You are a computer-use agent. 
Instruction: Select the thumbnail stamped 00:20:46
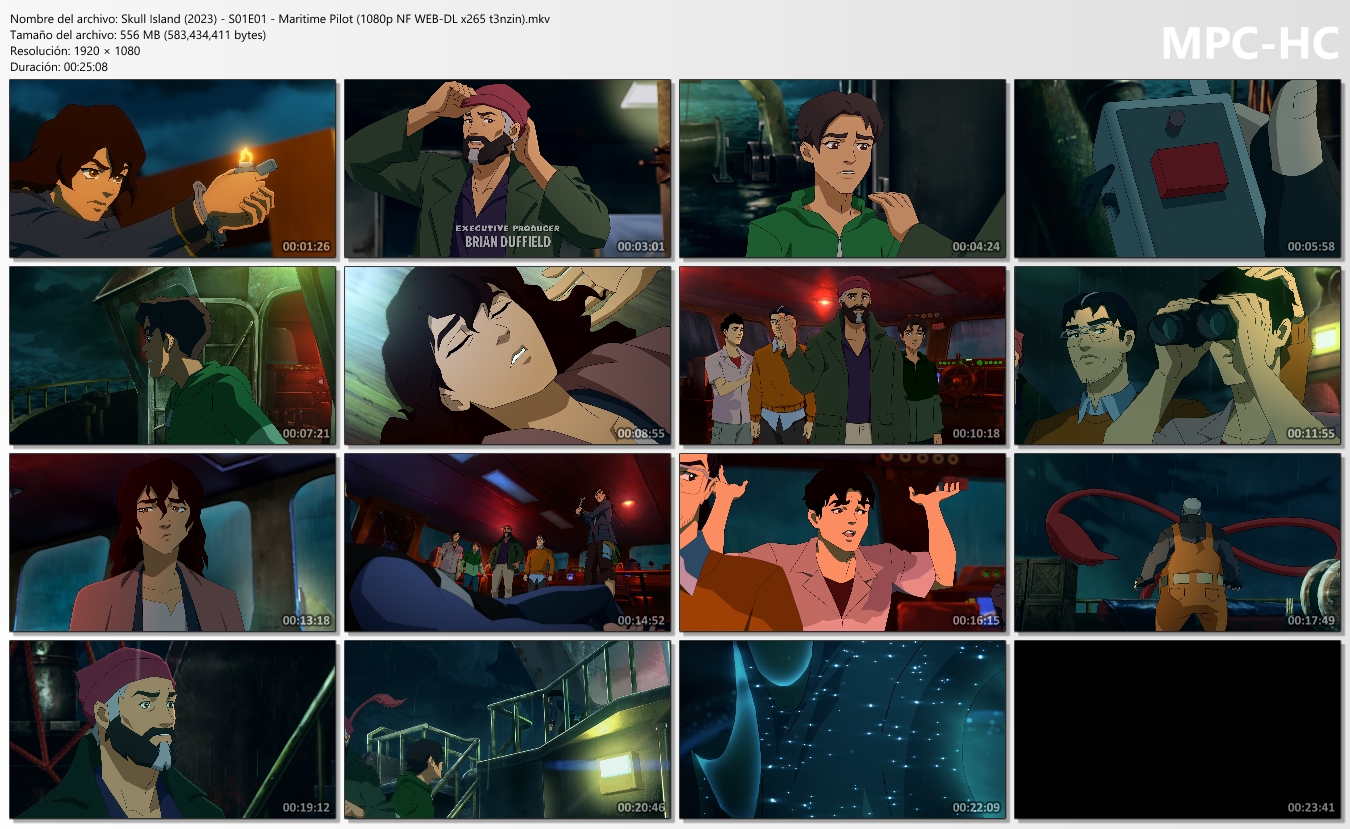[508, 730]
